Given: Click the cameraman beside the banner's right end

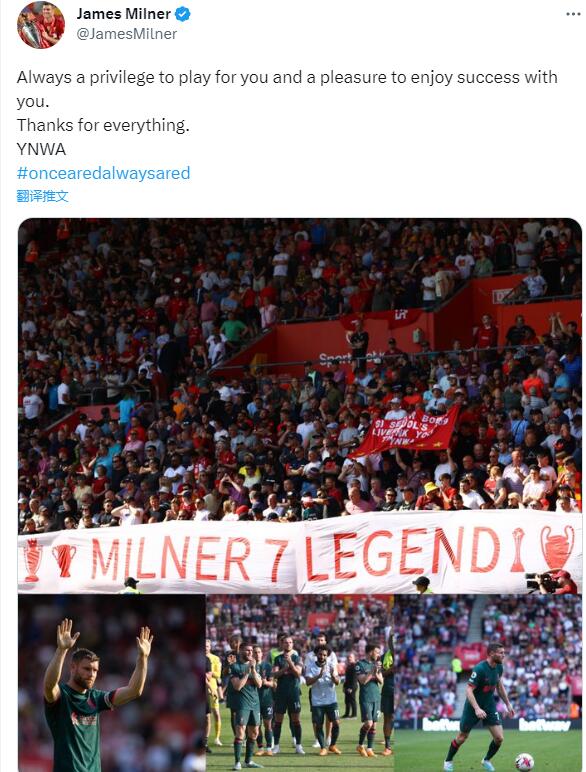Looking at the screenshot, I should point(553,581).
